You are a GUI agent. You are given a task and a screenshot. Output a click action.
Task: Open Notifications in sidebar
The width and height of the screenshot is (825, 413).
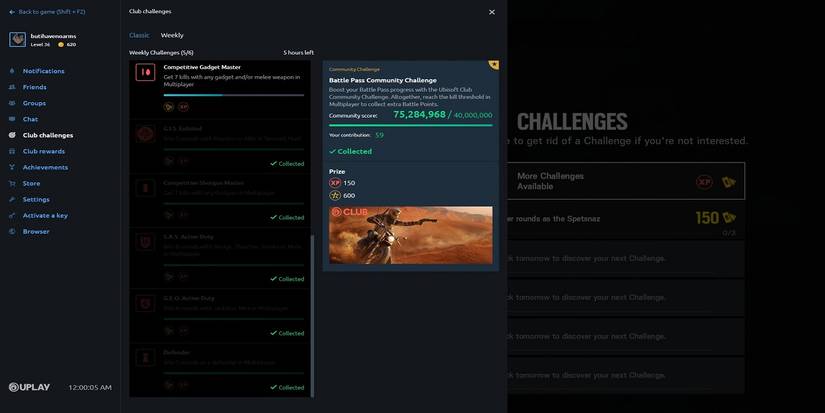[44, 71]
